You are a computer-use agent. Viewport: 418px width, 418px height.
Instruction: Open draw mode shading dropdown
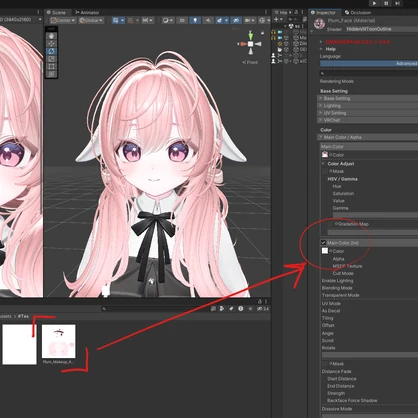tap(168, 20)
